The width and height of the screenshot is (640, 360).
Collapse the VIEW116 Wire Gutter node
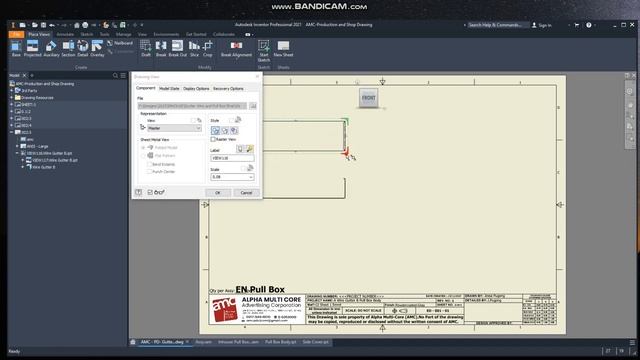[17, 153]
